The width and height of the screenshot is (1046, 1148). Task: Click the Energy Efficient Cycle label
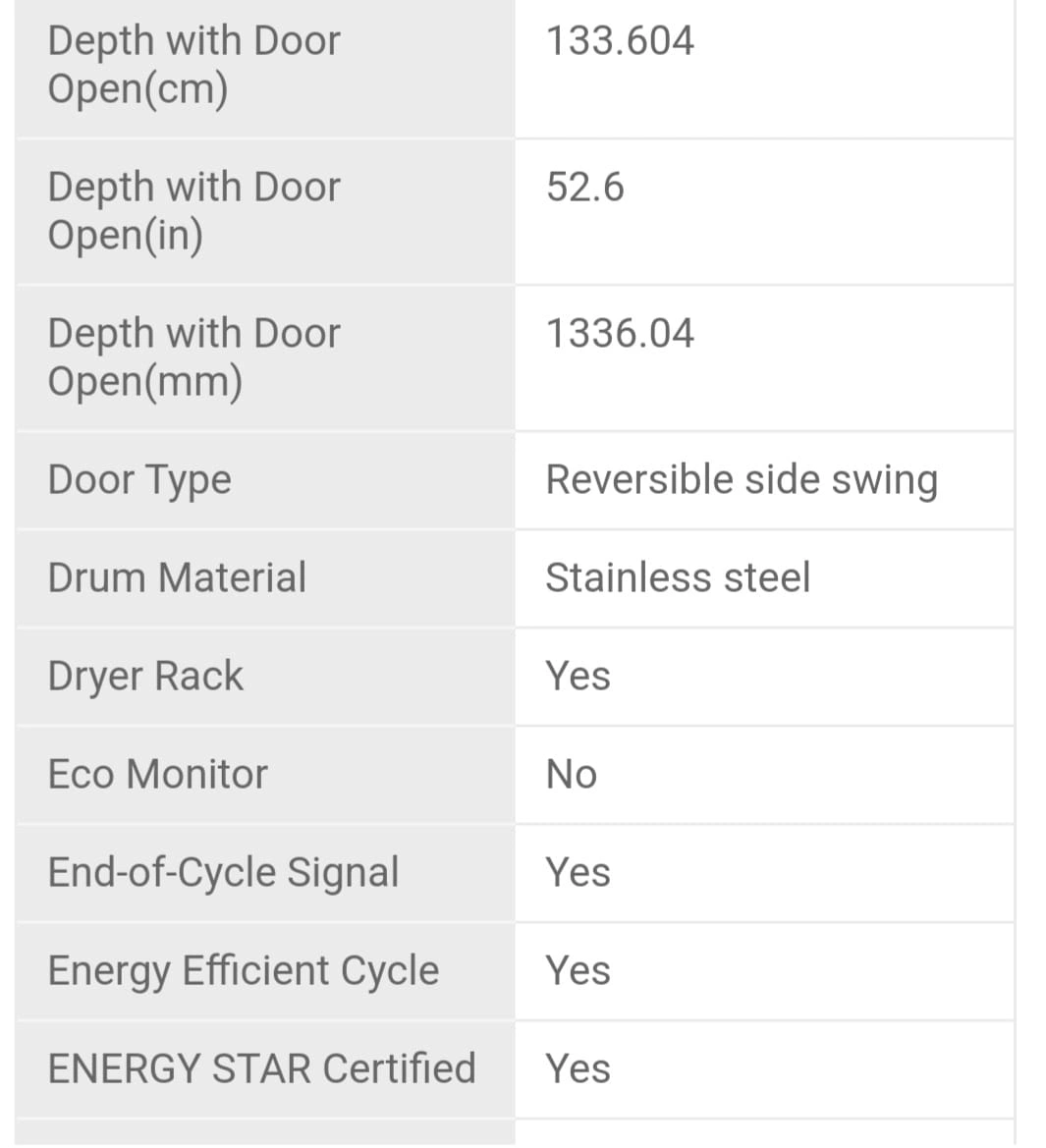click(x=243, y=970)
